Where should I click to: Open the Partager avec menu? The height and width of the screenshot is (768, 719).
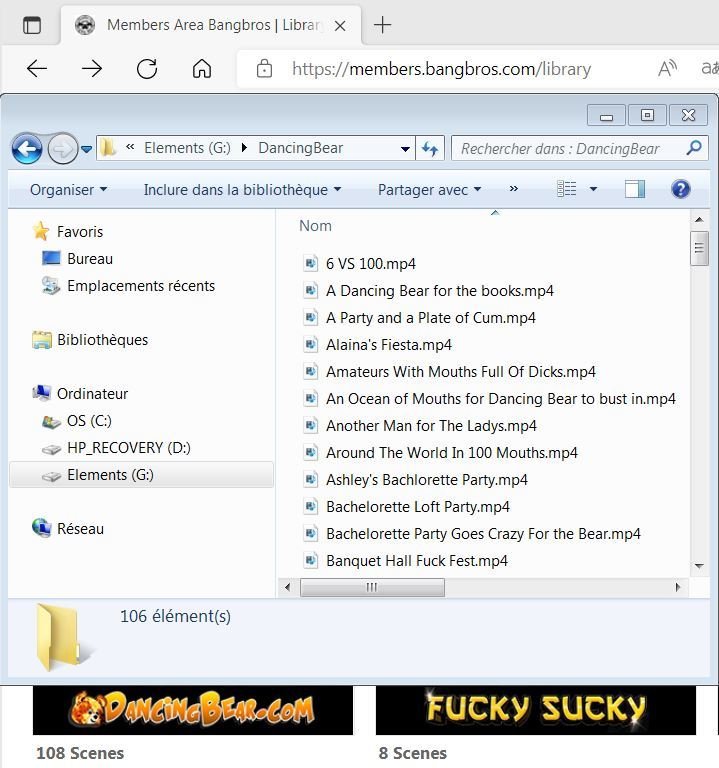click(x=430, y=190)
